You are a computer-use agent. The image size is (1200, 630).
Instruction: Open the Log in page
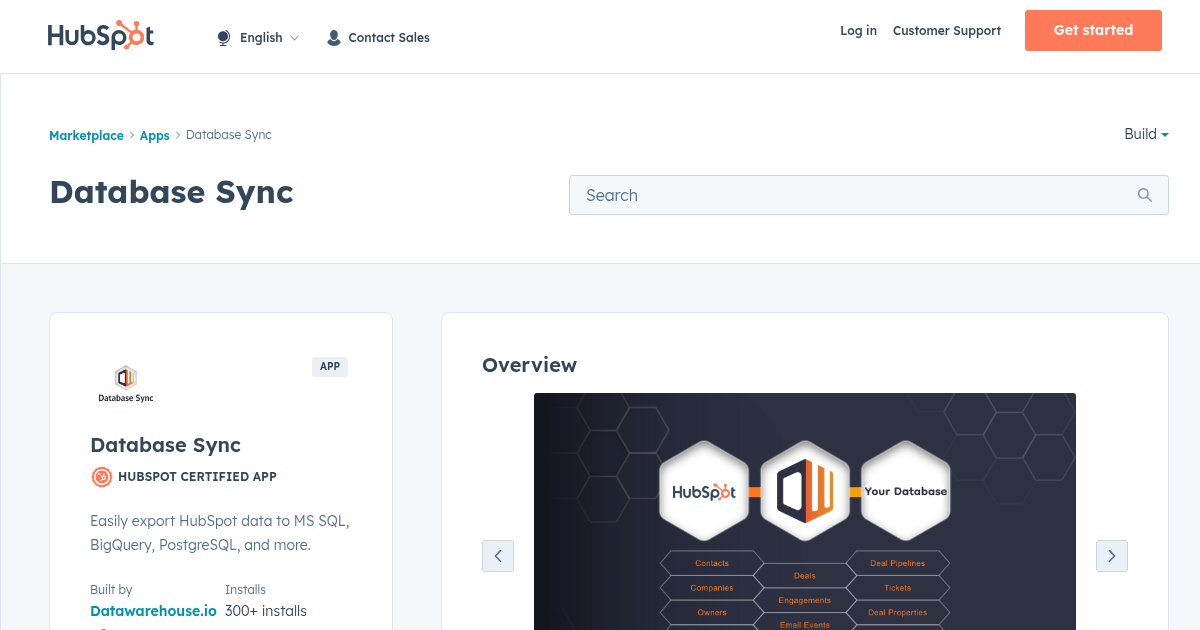click(858, 31)
